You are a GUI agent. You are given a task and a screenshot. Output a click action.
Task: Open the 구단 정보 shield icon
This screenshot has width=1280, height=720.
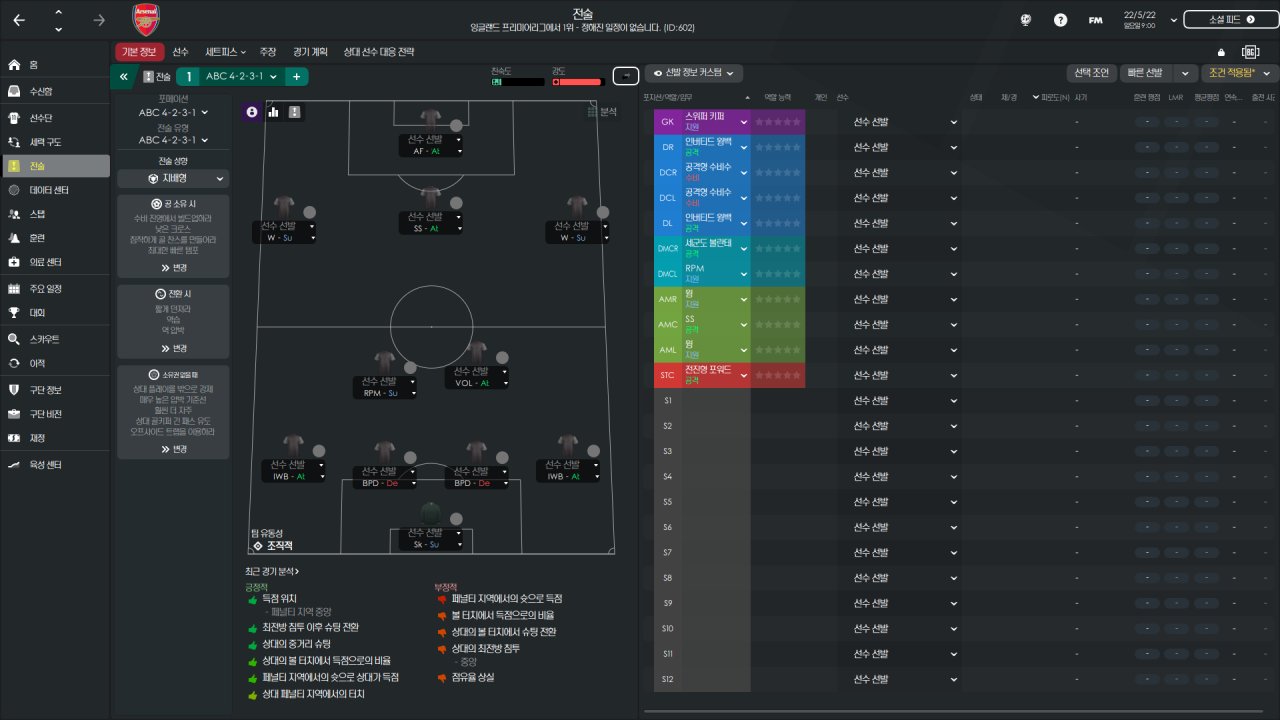coord(14,390)
